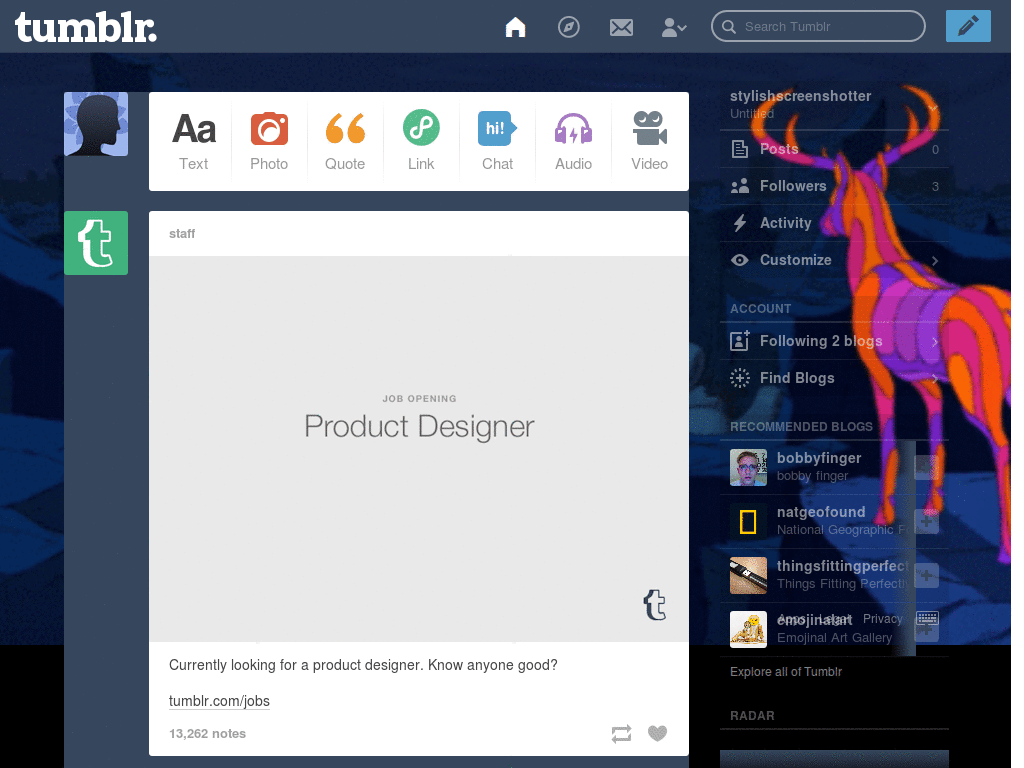Click the natgeofound yellow logo avatar
The width and height of the screenshot is (1024, 768).
click(748, 521)
